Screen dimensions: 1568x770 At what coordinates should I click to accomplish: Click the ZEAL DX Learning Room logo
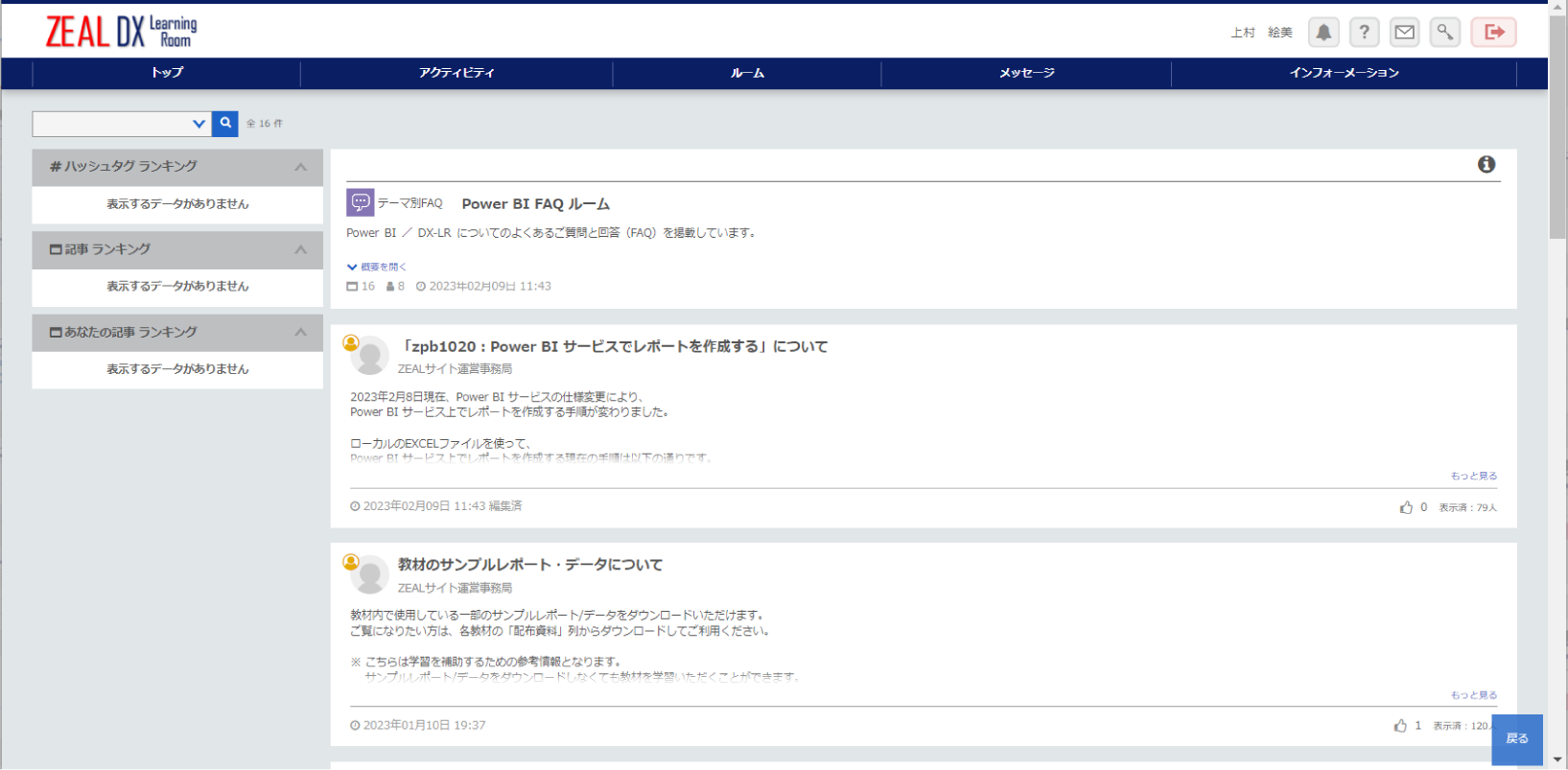121,32
